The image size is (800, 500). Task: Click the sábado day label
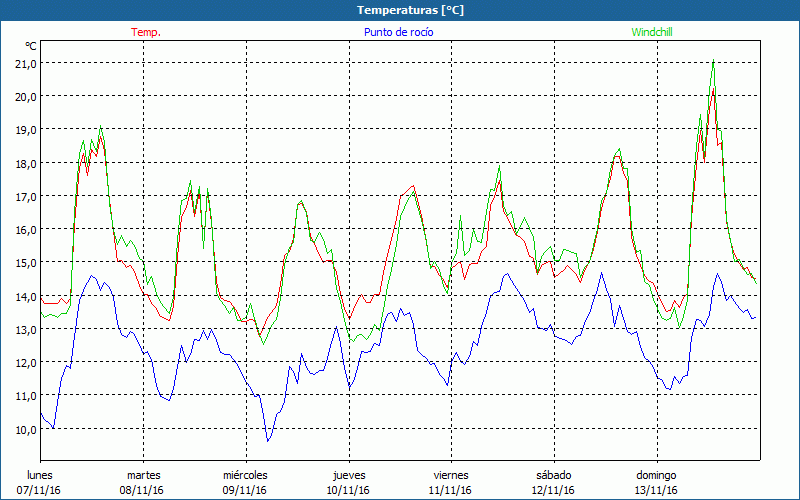pyautogui.click(x=553, y=475)
